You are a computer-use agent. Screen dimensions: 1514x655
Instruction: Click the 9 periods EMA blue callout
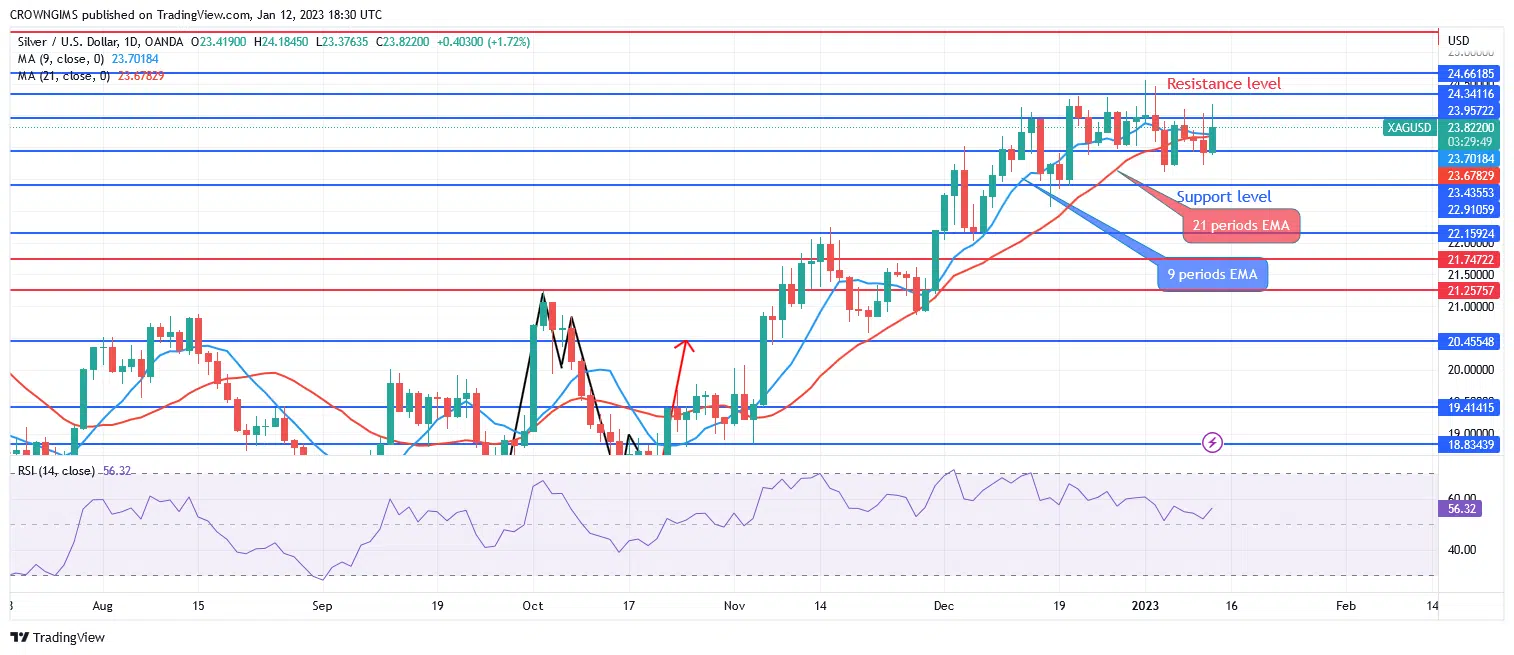(x=1212, y=274)
